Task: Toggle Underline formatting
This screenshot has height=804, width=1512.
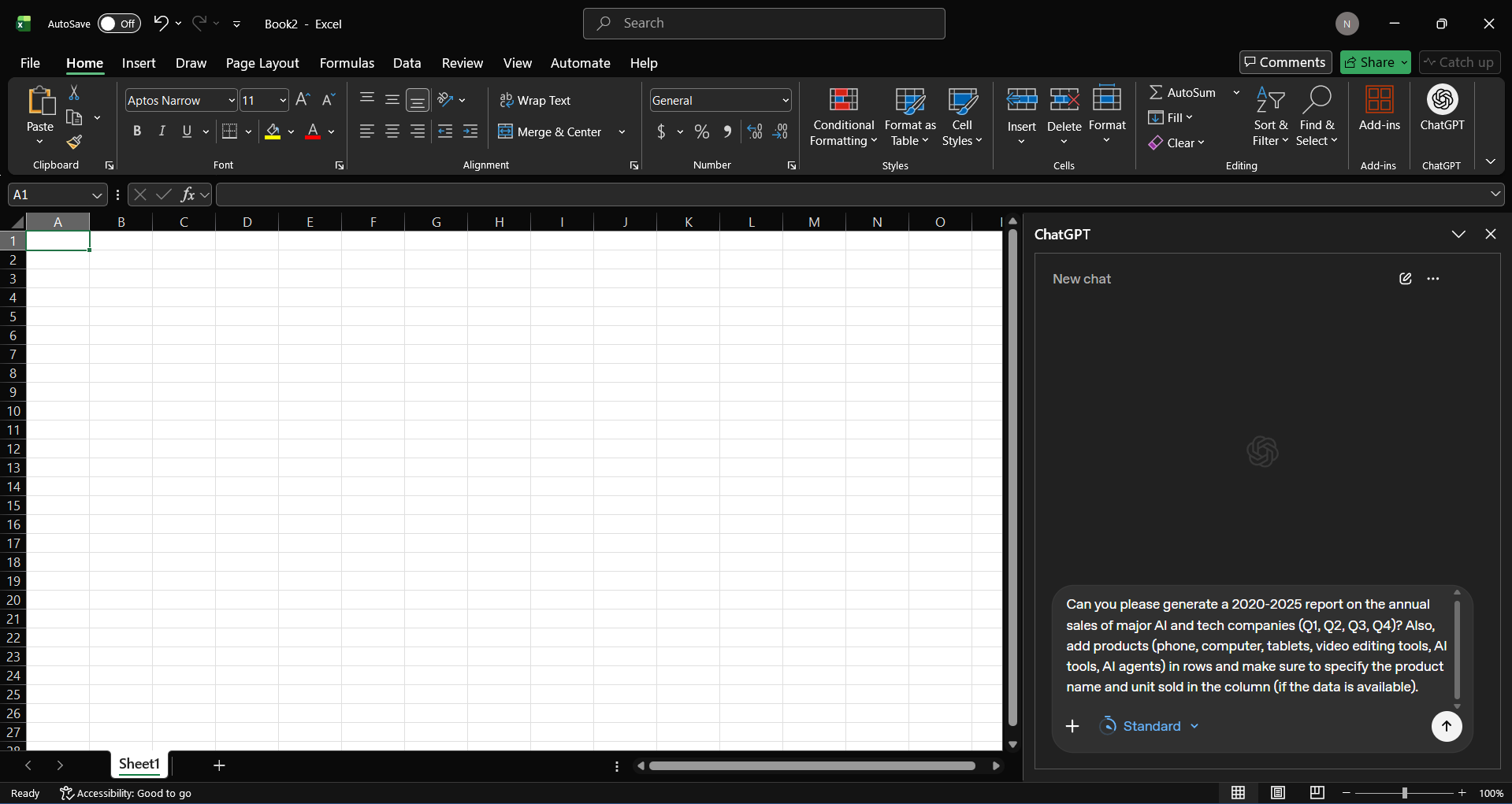Action: 185,131
